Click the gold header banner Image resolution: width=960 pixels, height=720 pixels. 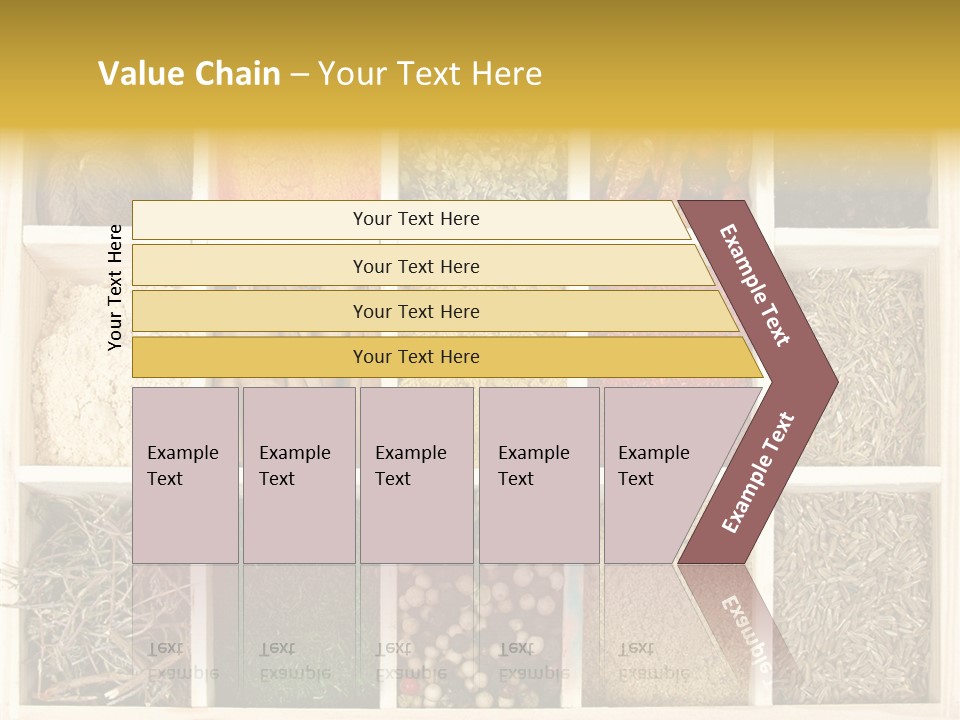click(480, 64)
